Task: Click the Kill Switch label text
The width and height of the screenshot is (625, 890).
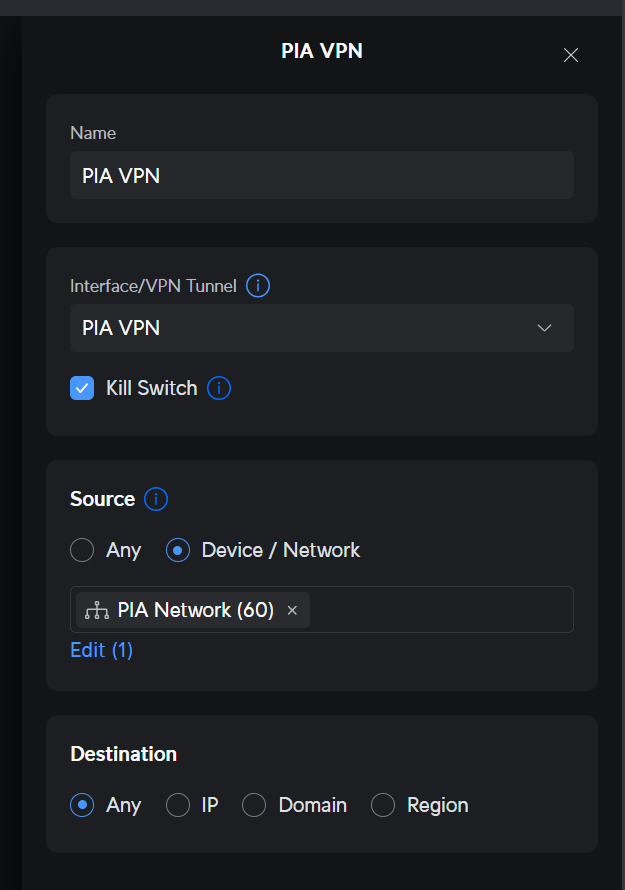Action: click(x=152, y=388)
